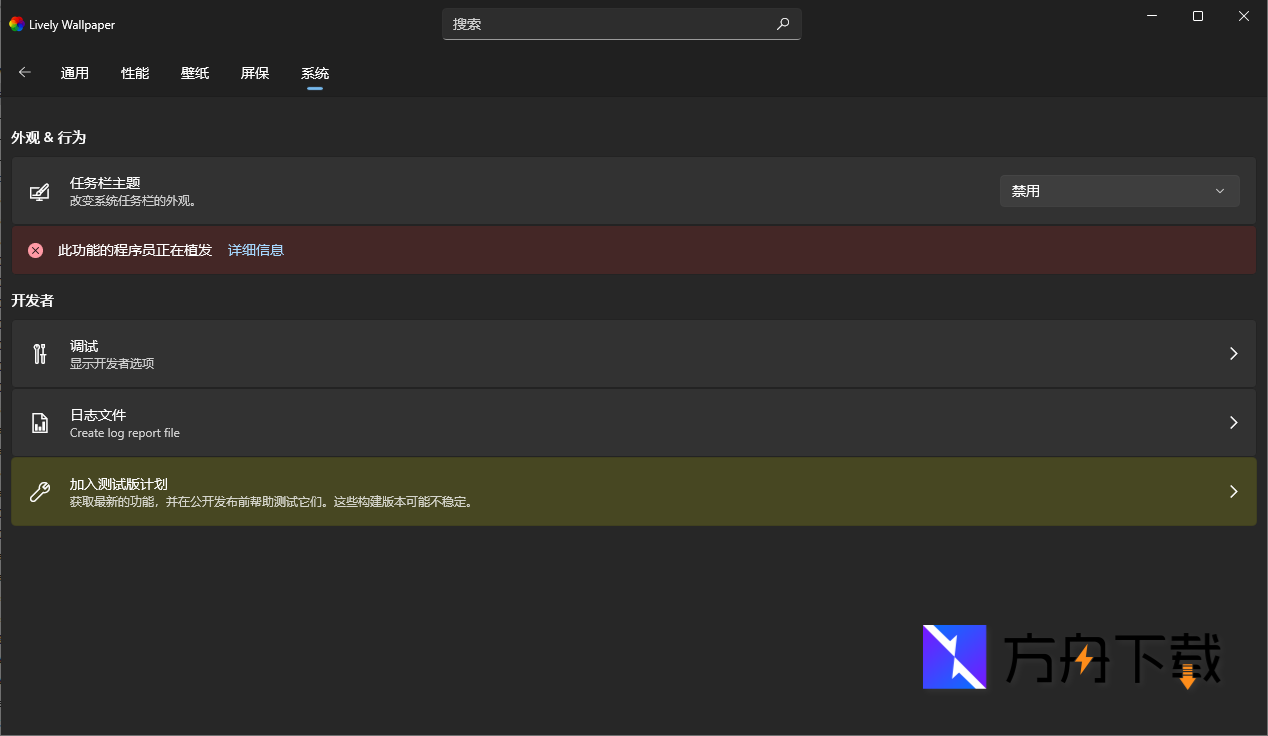Click the 任务栏主题 monitor icon
This screenshot has width=1268, height=736.
click(39, 191)
